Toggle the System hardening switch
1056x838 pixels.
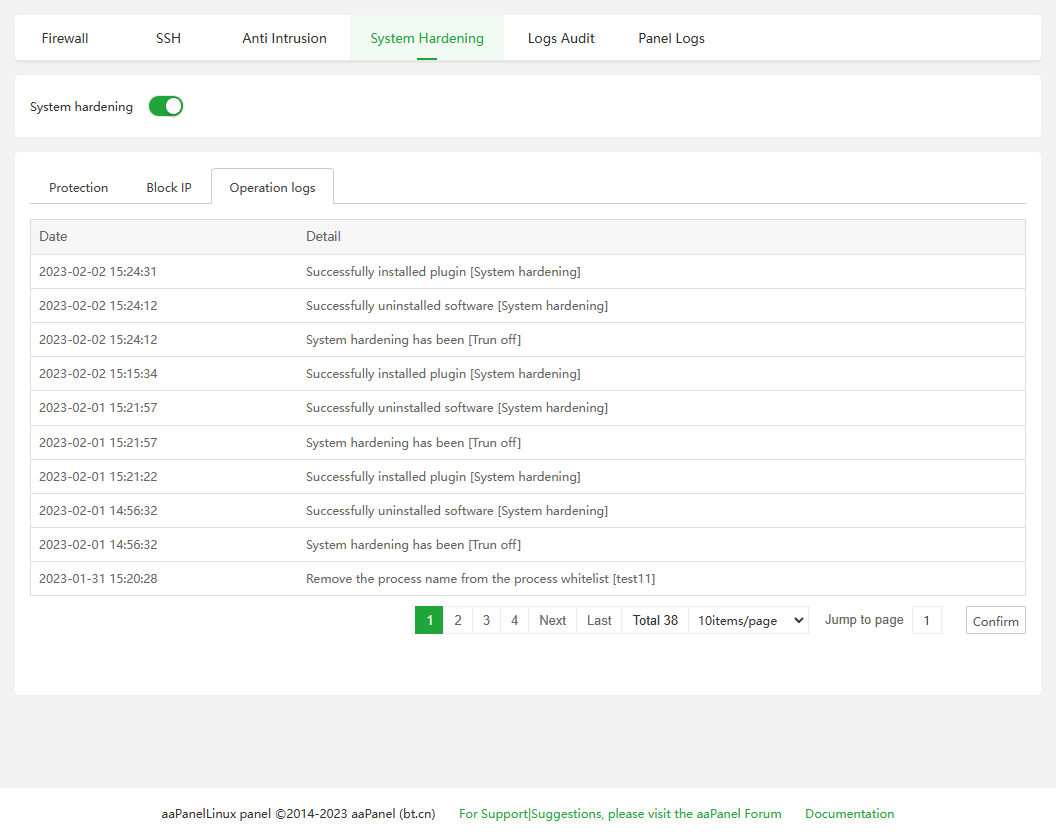166,106
